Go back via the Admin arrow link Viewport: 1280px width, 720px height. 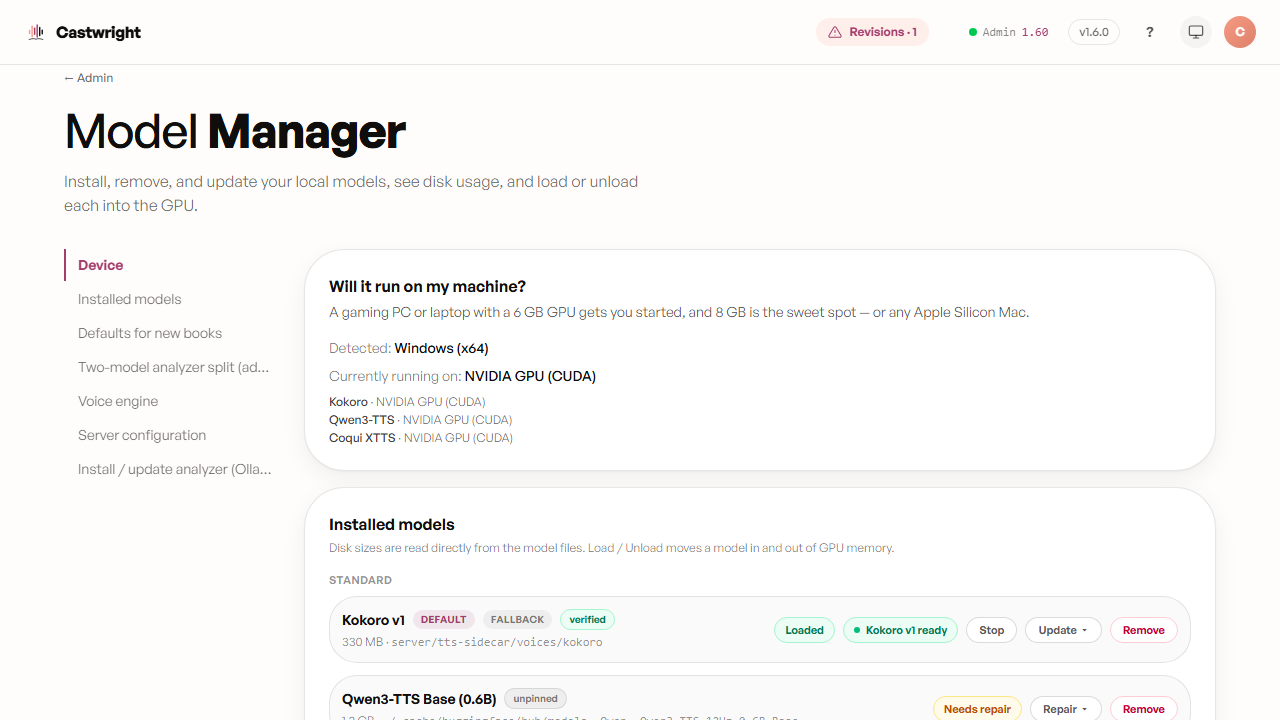click(x=89, y=78)
